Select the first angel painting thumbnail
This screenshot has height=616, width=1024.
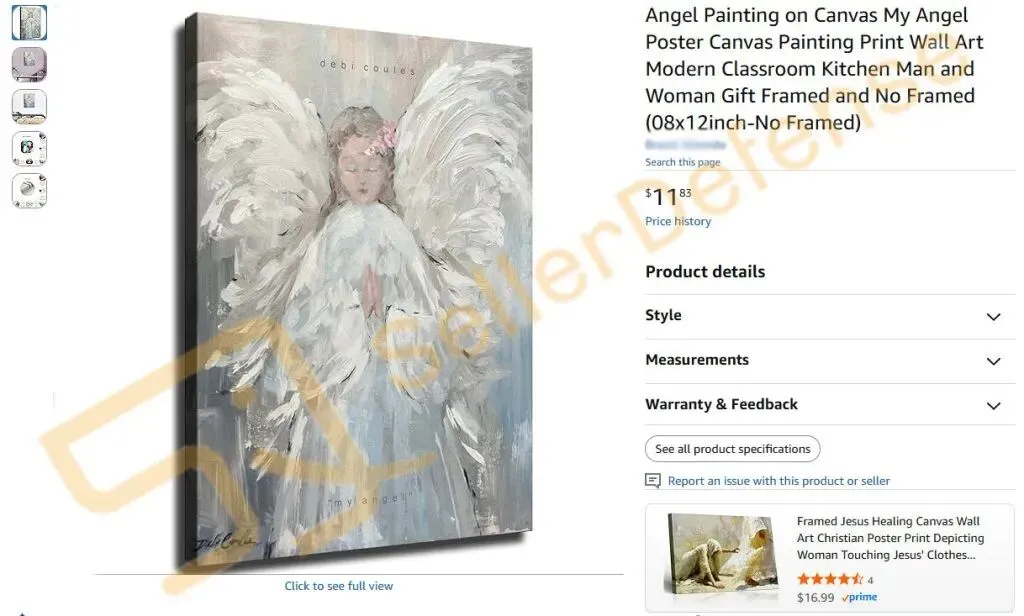[x=29, y=22]
